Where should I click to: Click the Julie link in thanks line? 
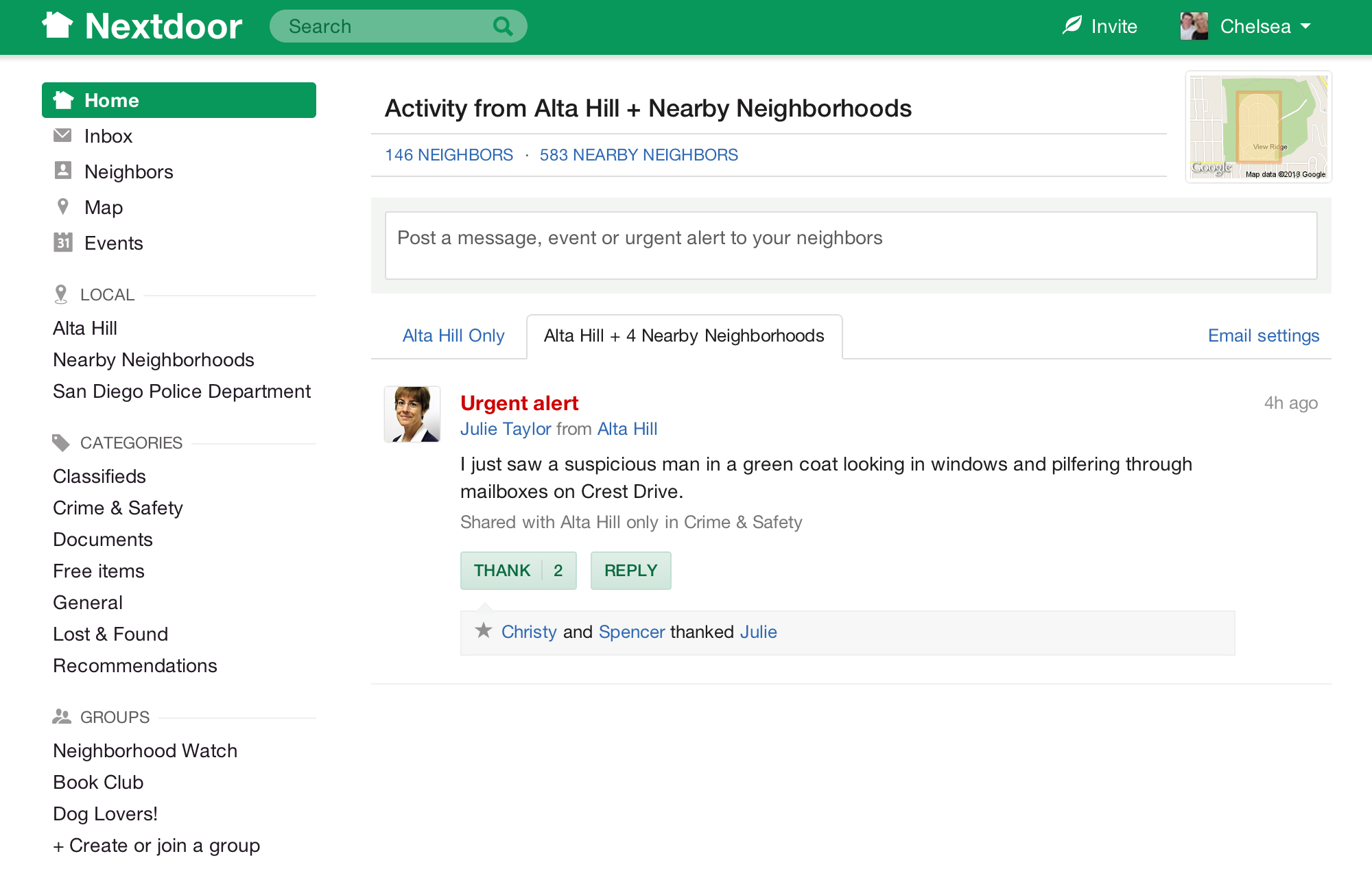coord(758,632)
